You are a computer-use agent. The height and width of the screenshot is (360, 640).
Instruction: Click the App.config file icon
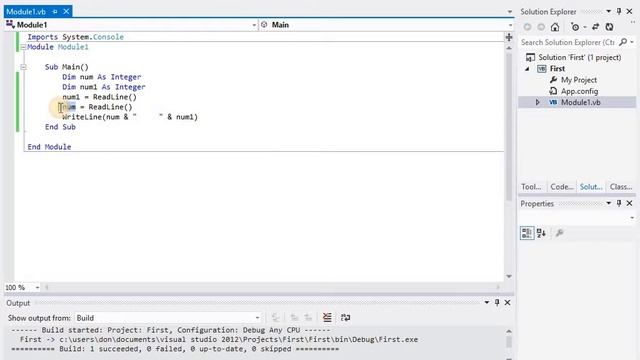click(553, 91)
